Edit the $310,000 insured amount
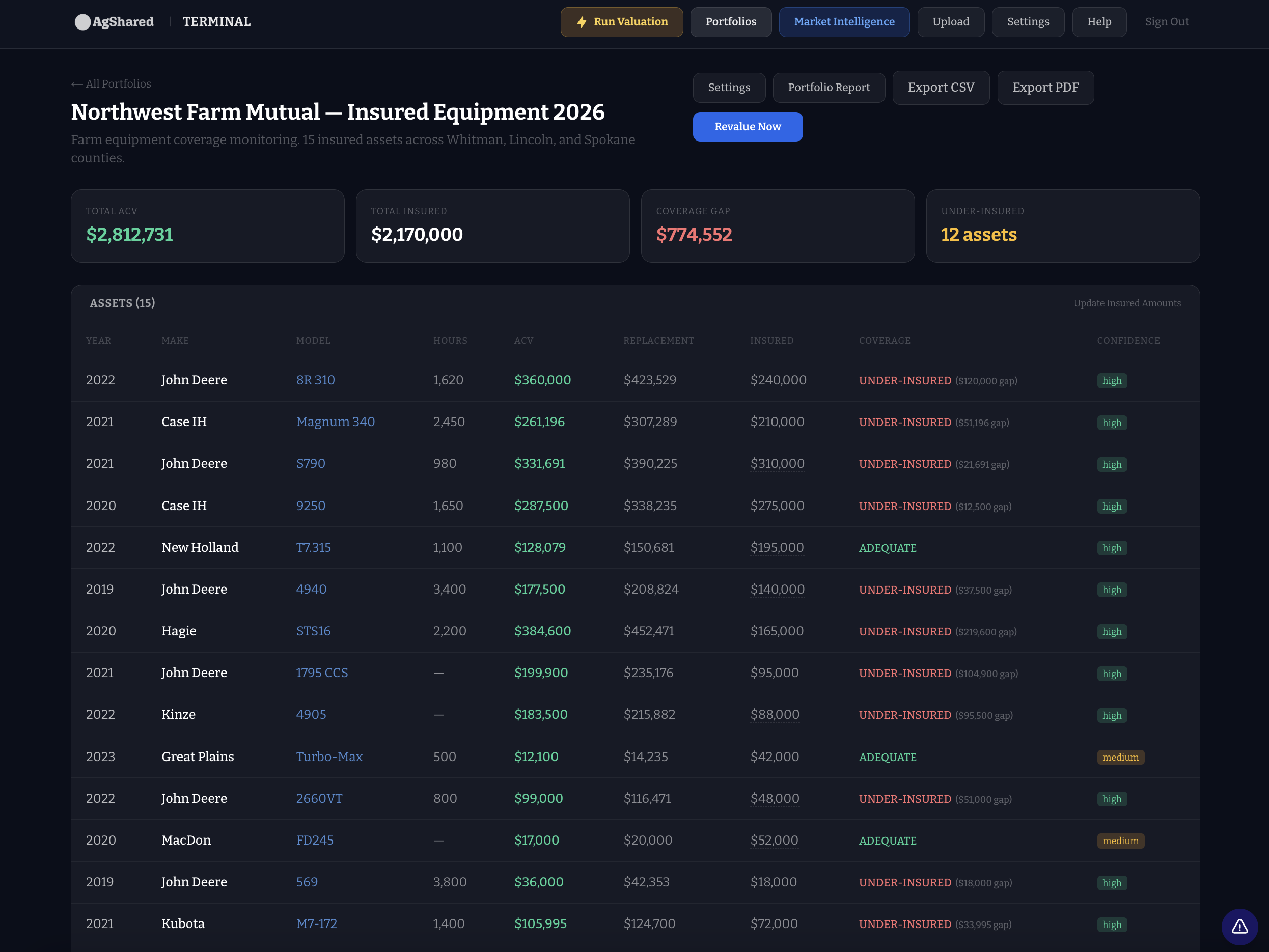This screenshot has height=952, width=1269. 777,463
